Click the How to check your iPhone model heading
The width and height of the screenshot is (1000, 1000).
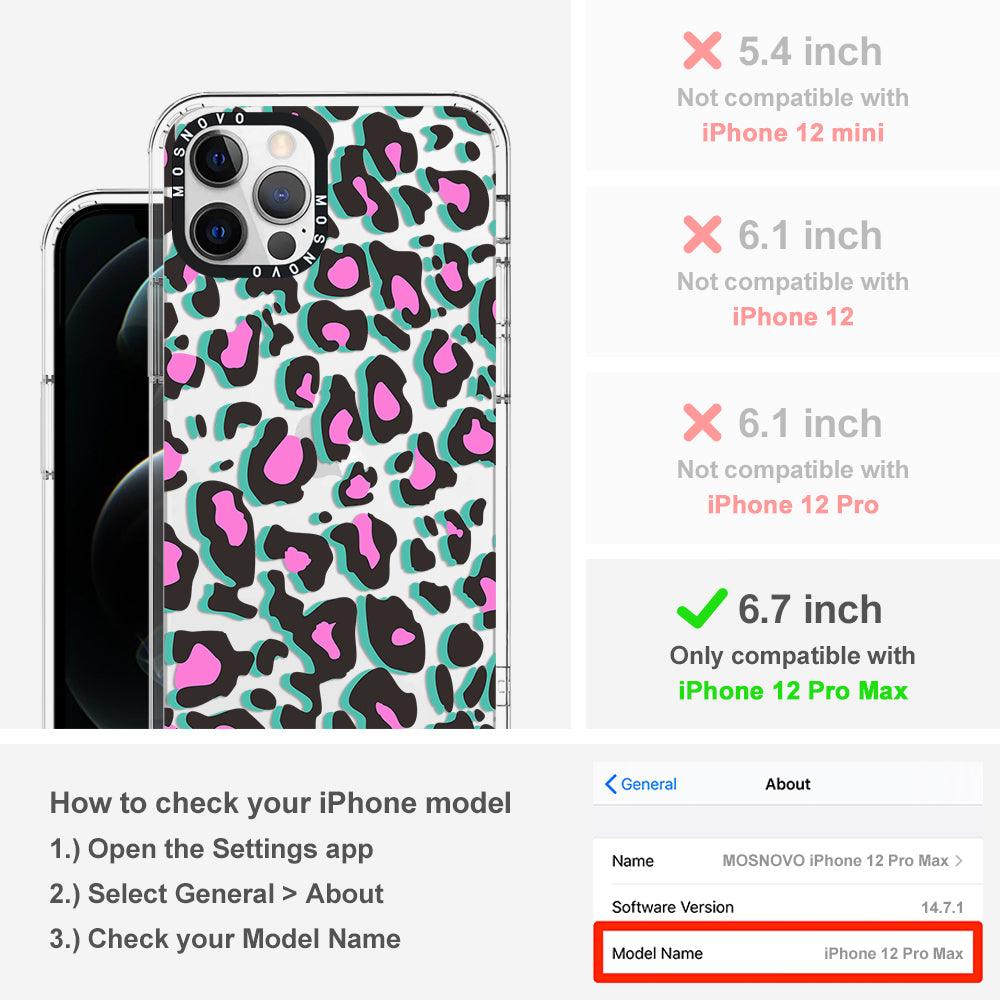281,802
